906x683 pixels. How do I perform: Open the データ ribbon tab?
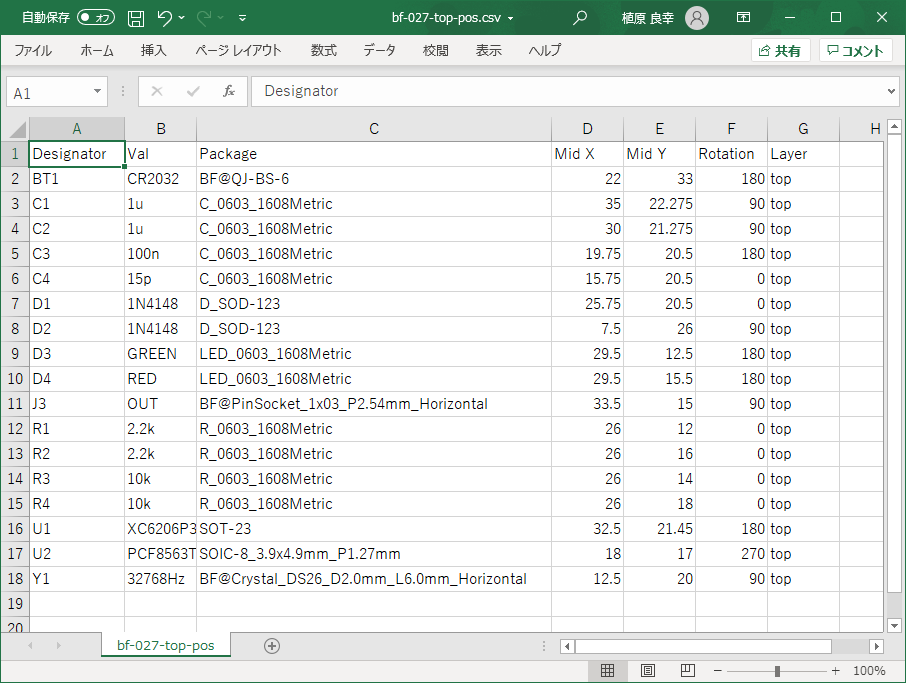[x=380, y=50]
